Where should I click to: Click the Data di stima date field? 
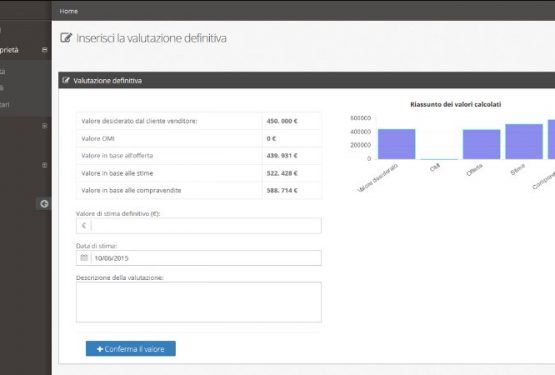coord(206,258)
